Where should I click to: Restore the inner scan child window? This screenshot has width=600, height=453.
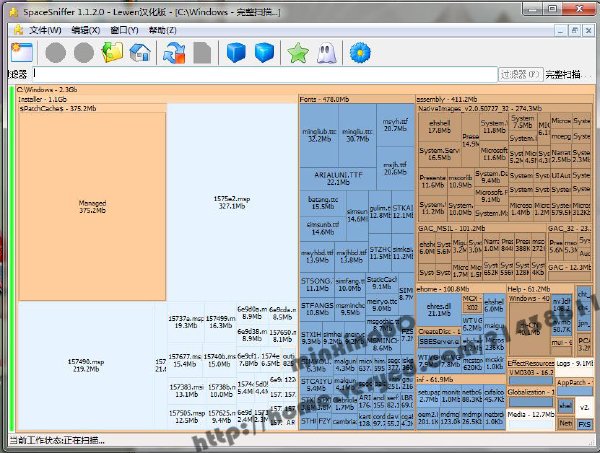click(575, 30)
